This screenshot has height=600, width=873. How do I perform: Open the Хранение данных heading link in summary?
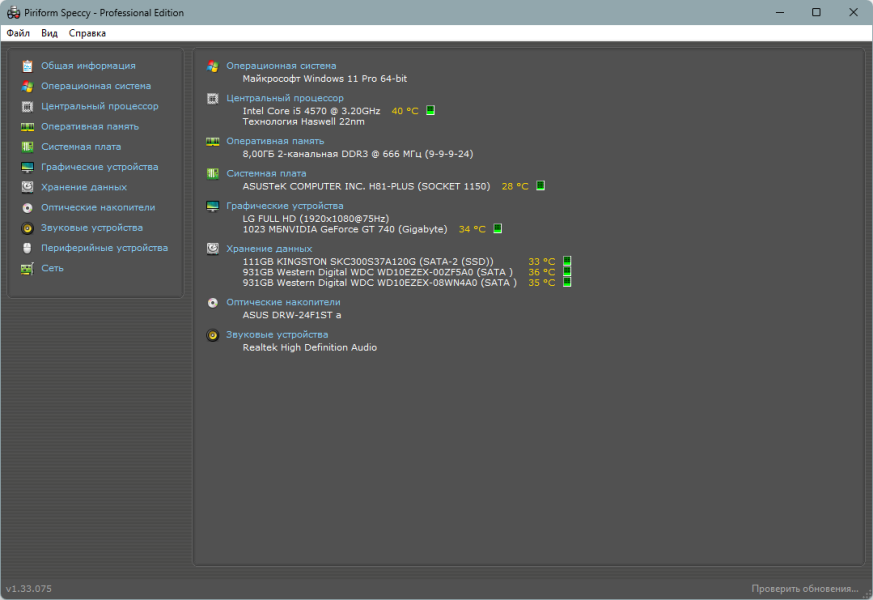tap(269, 249)
